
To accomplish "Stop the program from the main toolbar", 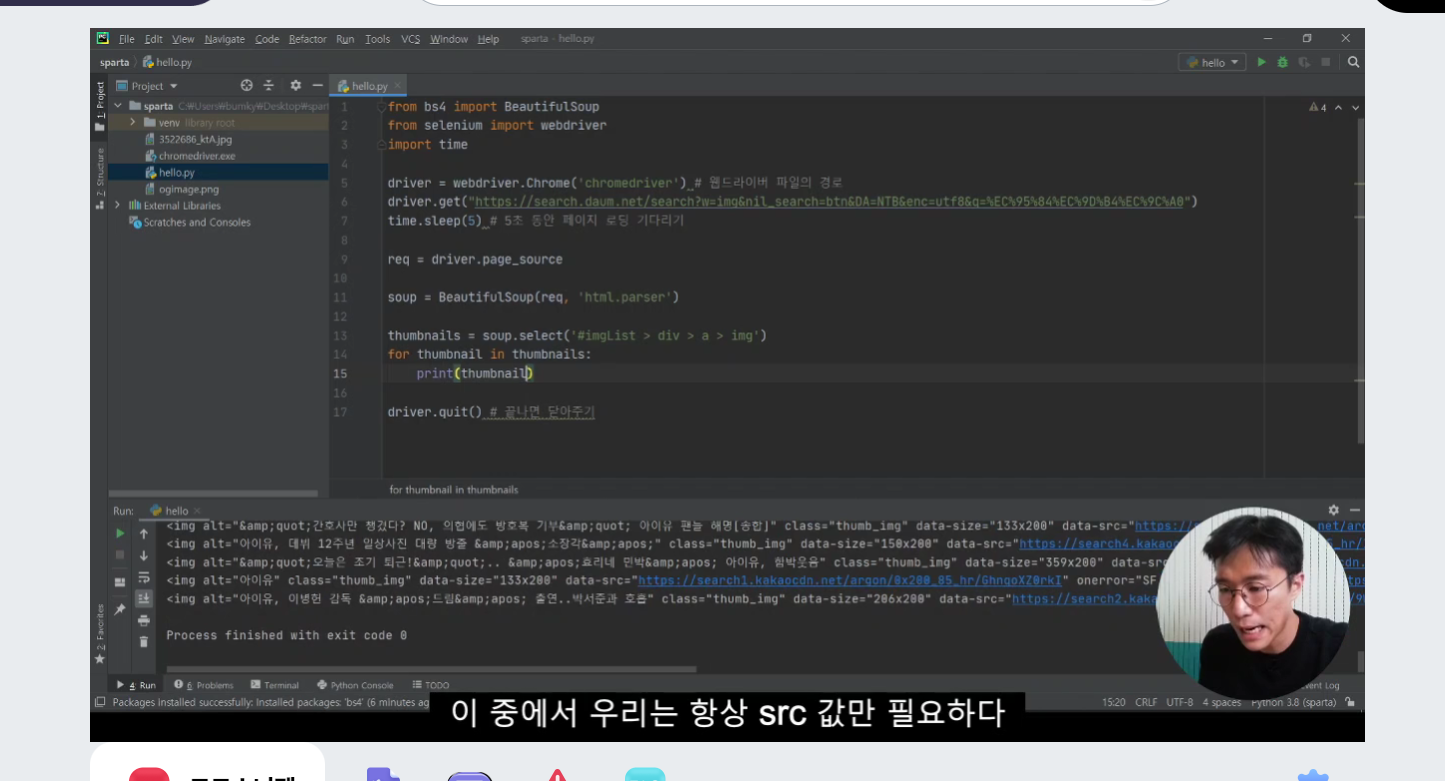I will coord(1325,62).
